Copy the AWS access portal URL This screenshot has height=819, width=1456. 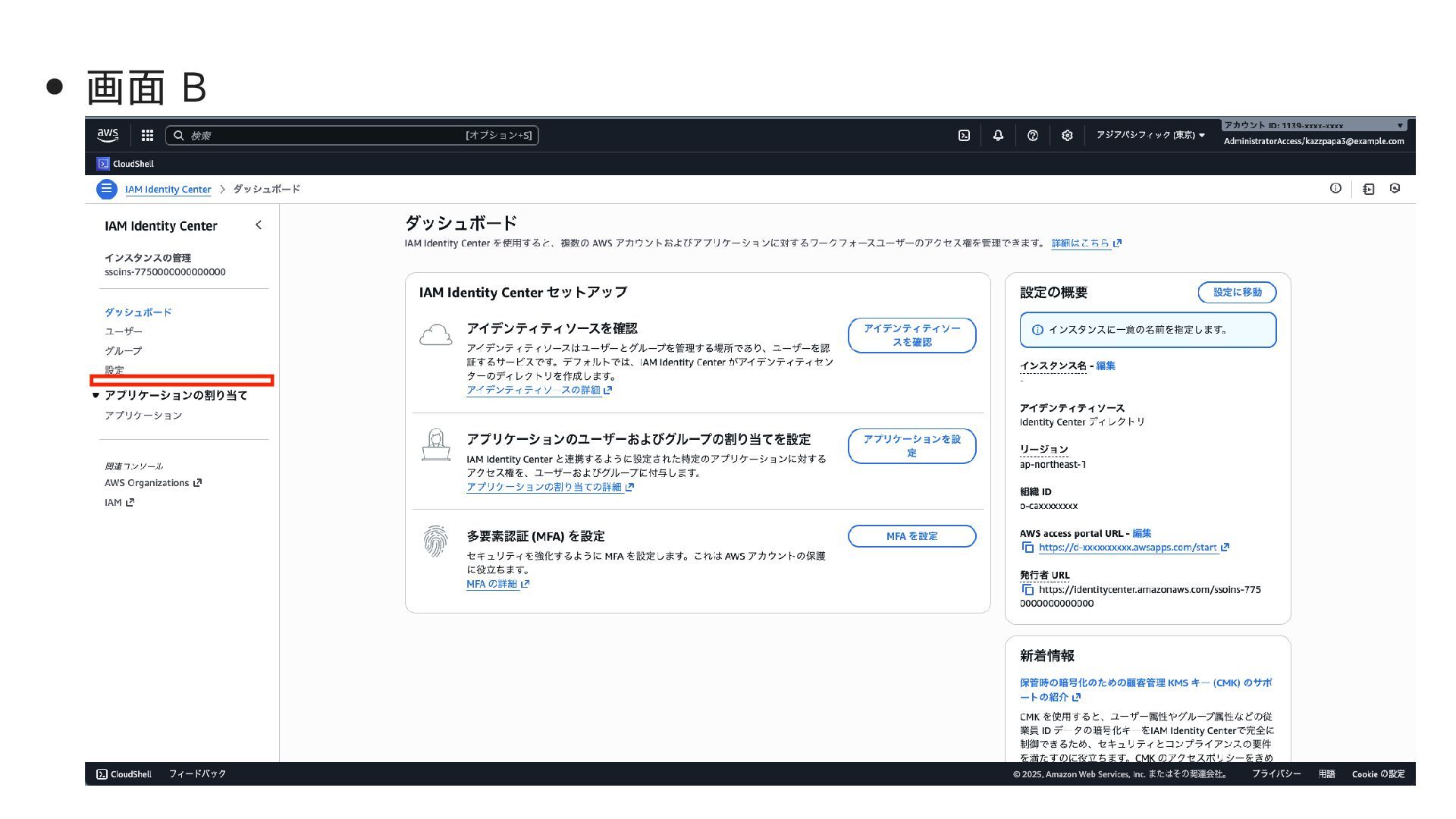point(1028,548)
